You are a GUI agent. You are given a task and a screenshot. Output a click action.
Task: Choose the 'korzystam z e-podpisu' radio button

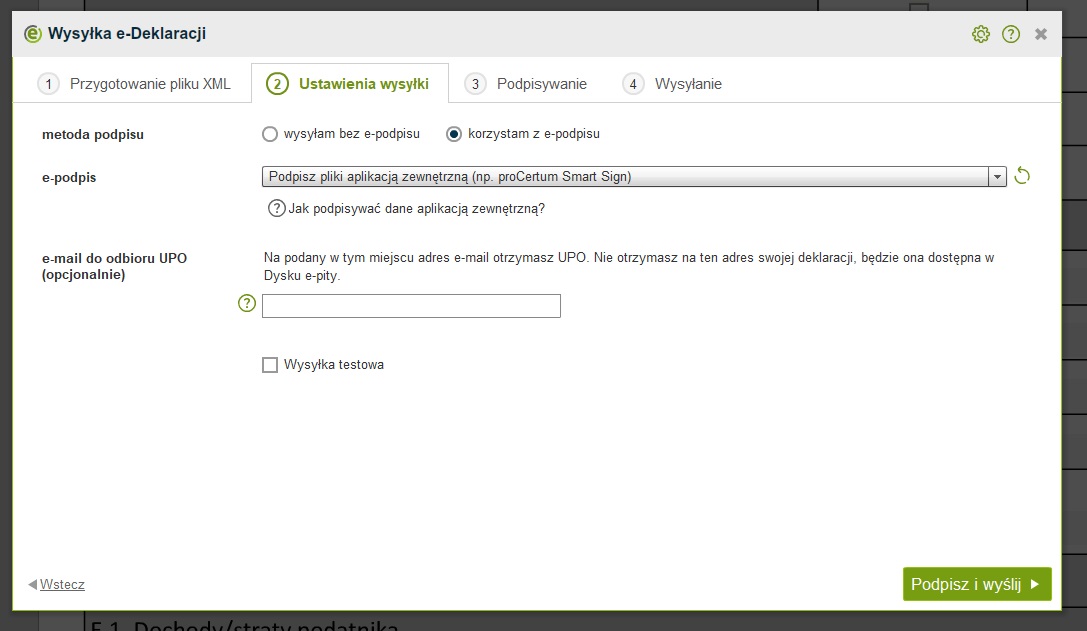tap(454, 134)
